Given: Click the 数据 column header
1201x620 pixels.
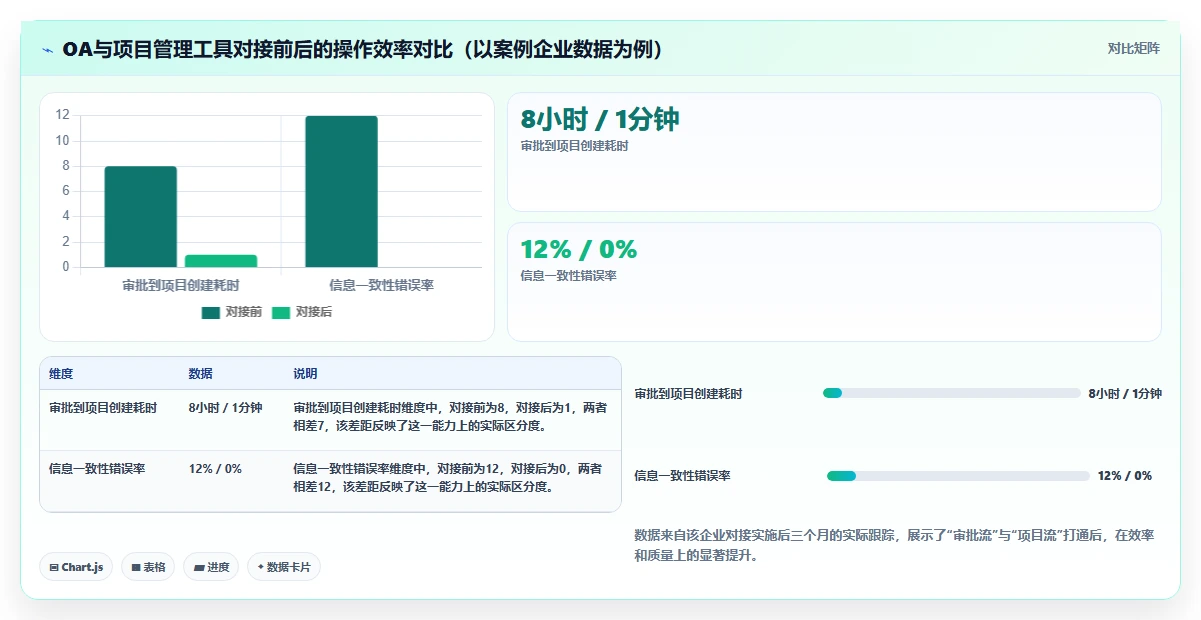Looking at the screenshot, I should pyautogui.click(x=200, y=374).
